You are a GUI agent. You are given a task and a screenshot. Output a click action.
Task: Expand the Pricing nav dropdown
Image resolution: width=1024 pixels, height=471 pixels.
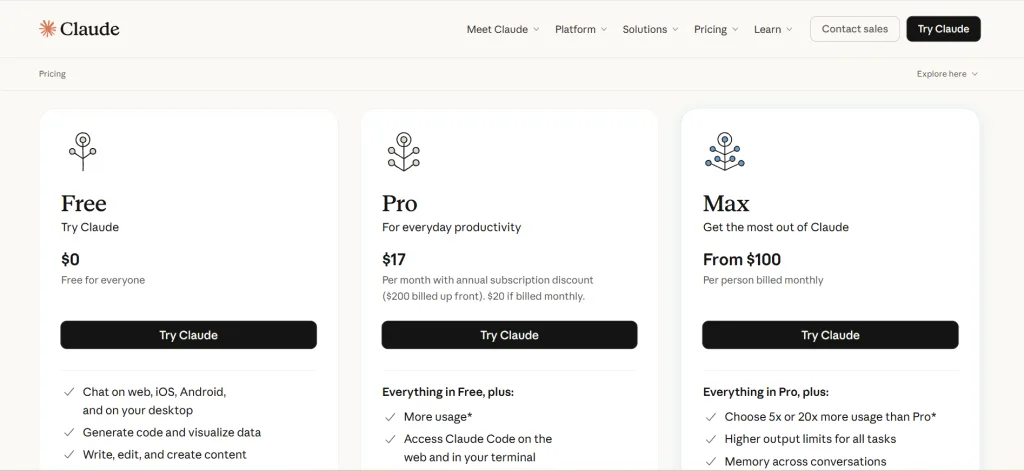click(x=716, y=29)
